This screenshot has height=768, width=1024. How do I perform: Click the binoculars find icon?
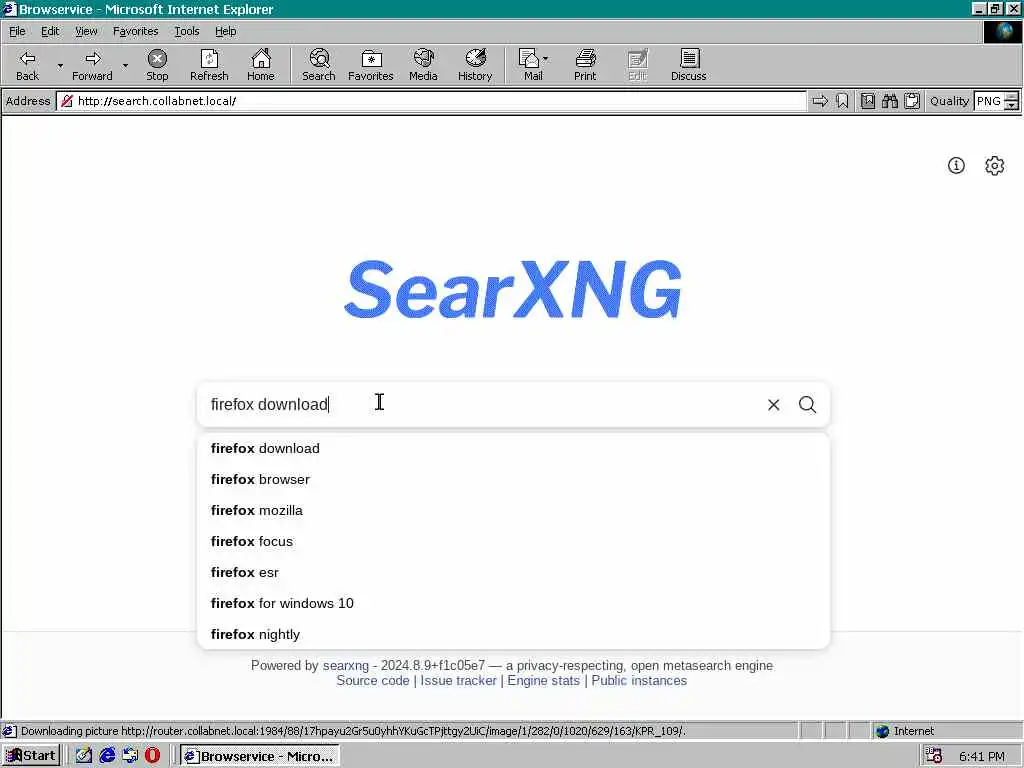(889, 101)
